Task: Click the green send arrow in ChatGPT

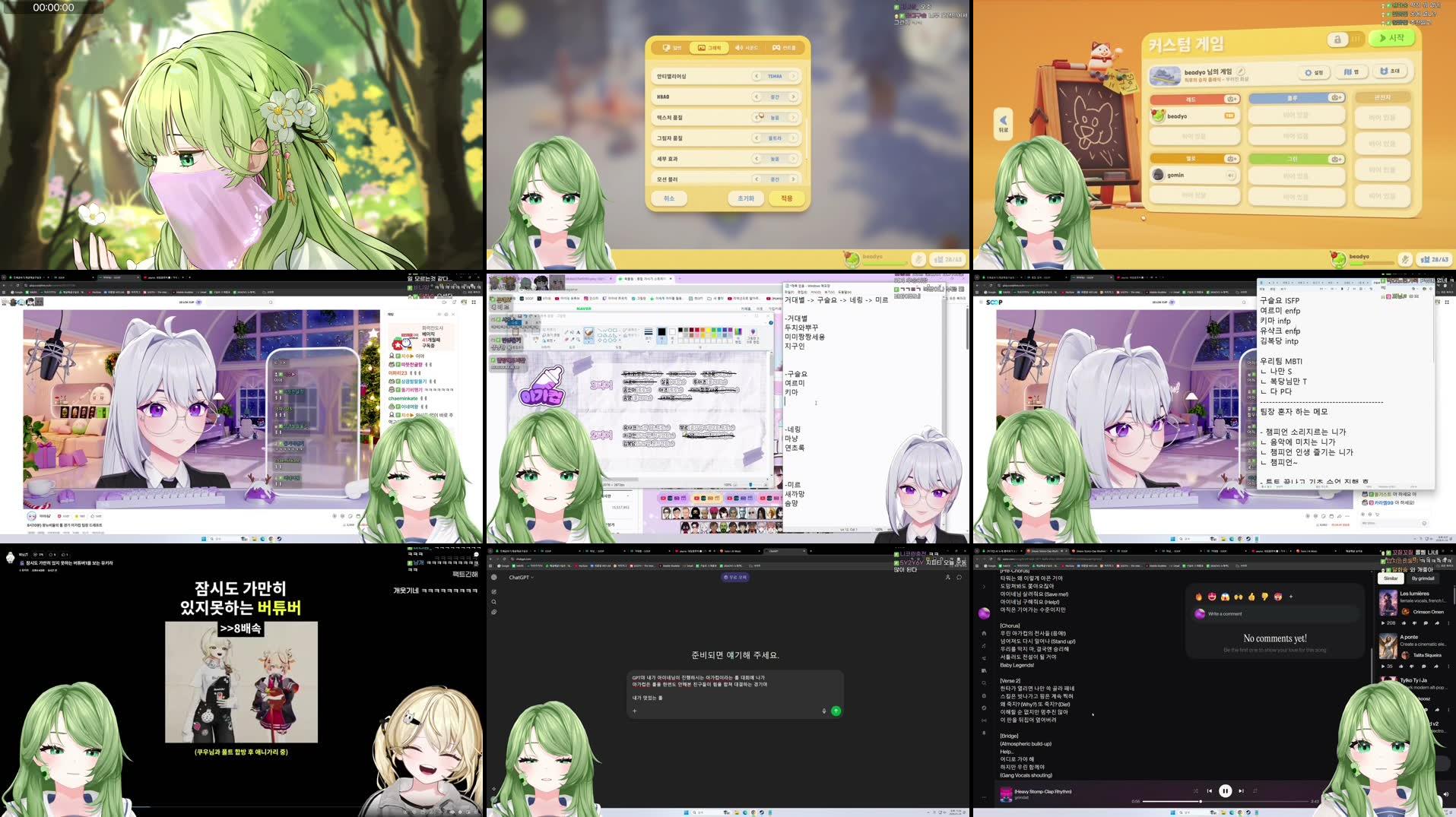Action: pos(836,711)
